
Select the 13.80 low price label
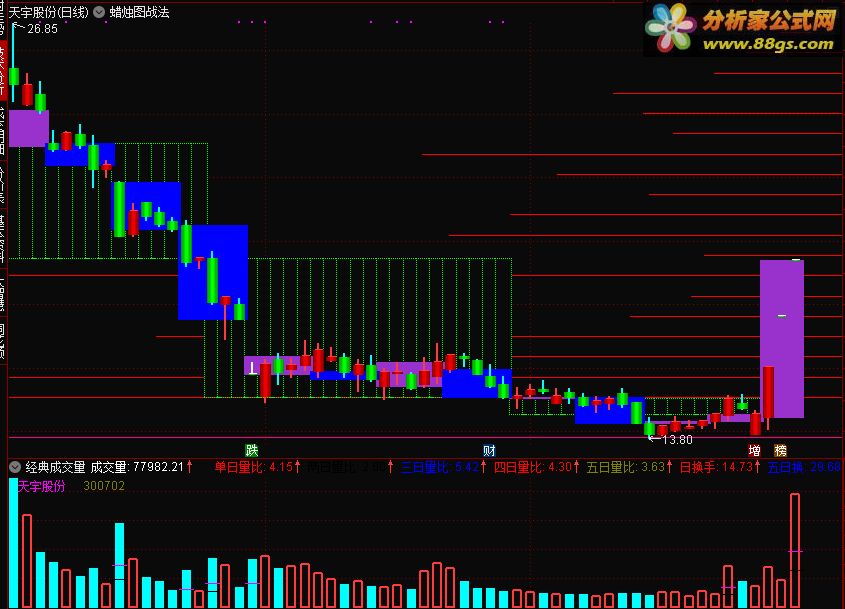(x=677, y=440)
